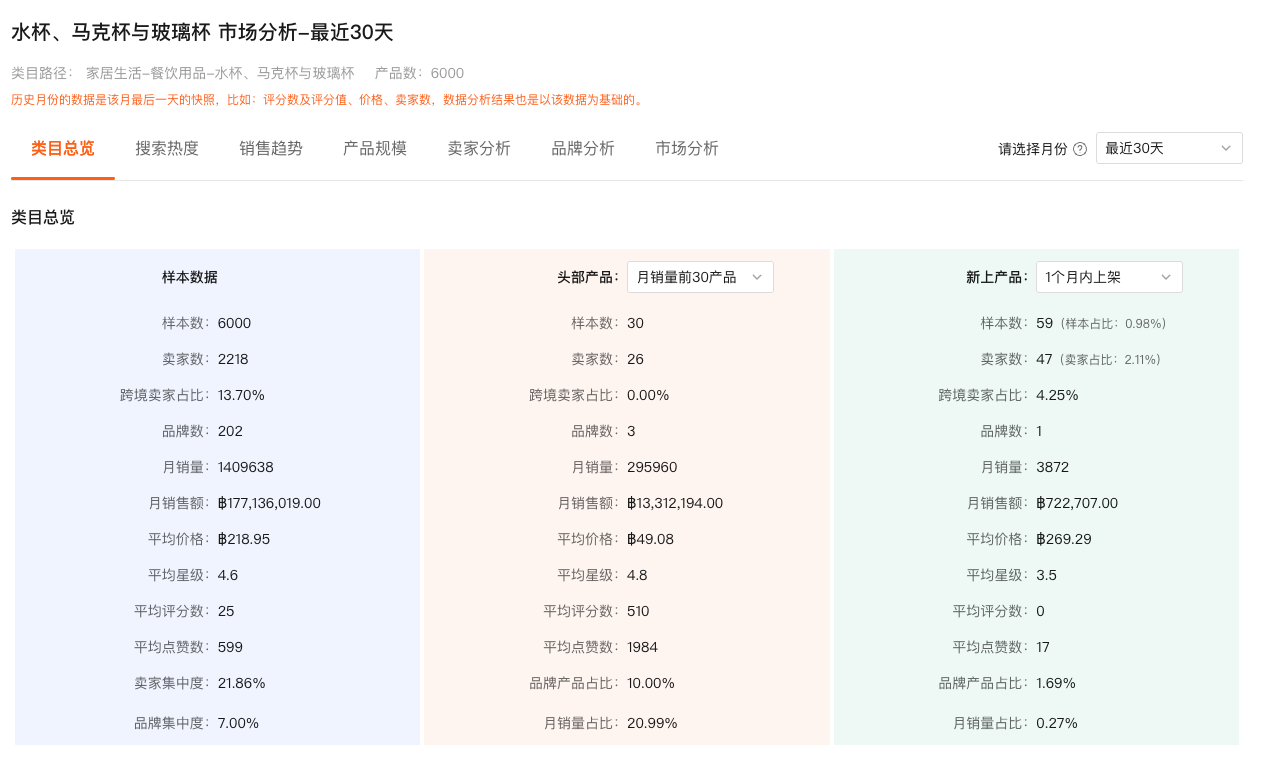Open the 1个月内上架 dropdown
Image resolution: width=1264 pixels, height=765 pixels.
(1108, 277)
